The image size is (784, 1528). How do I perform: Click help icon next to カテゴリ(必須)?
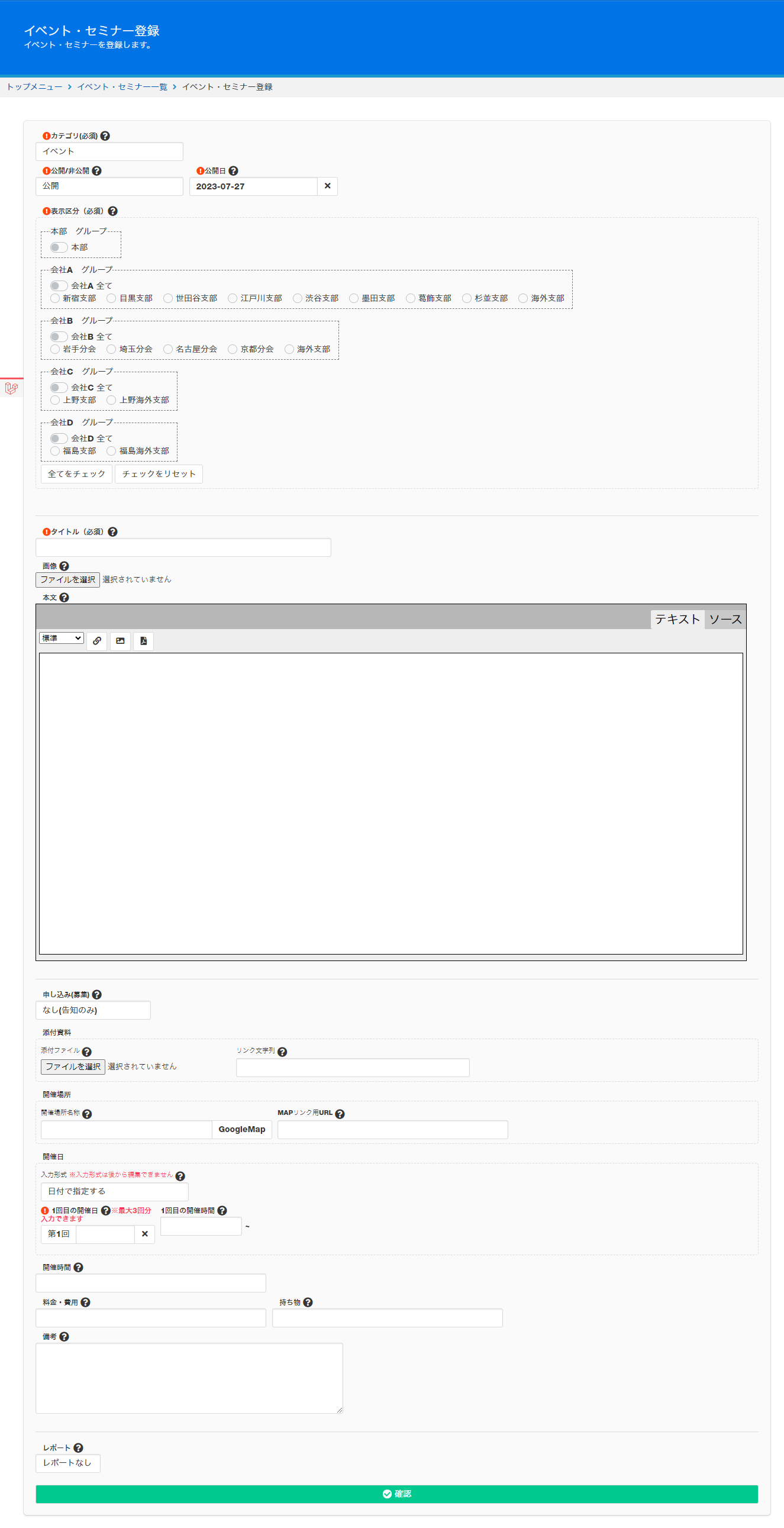(x=105, y=136)
